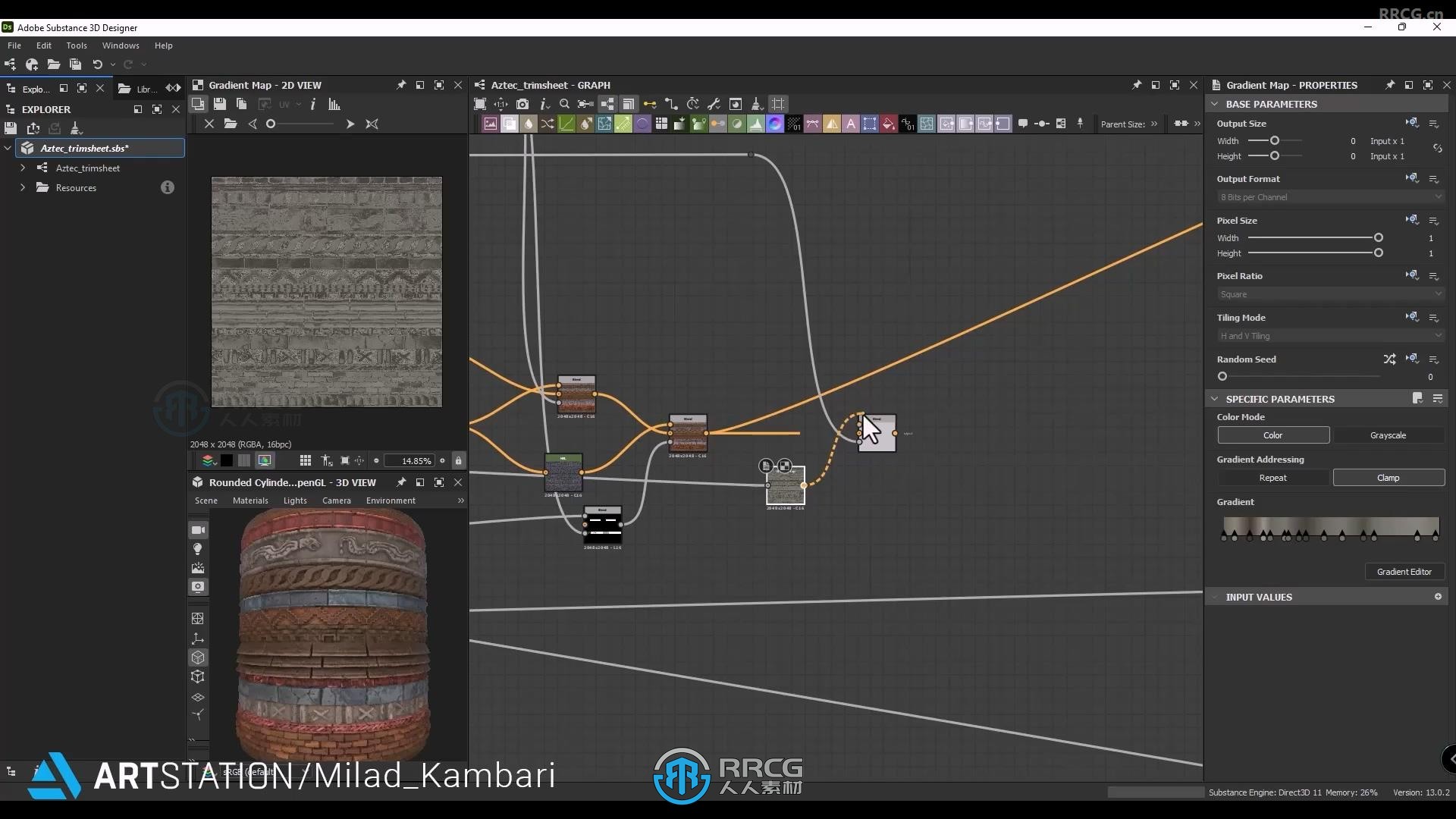Toggle the tiling mode display icon

(x=1412, y=317)
